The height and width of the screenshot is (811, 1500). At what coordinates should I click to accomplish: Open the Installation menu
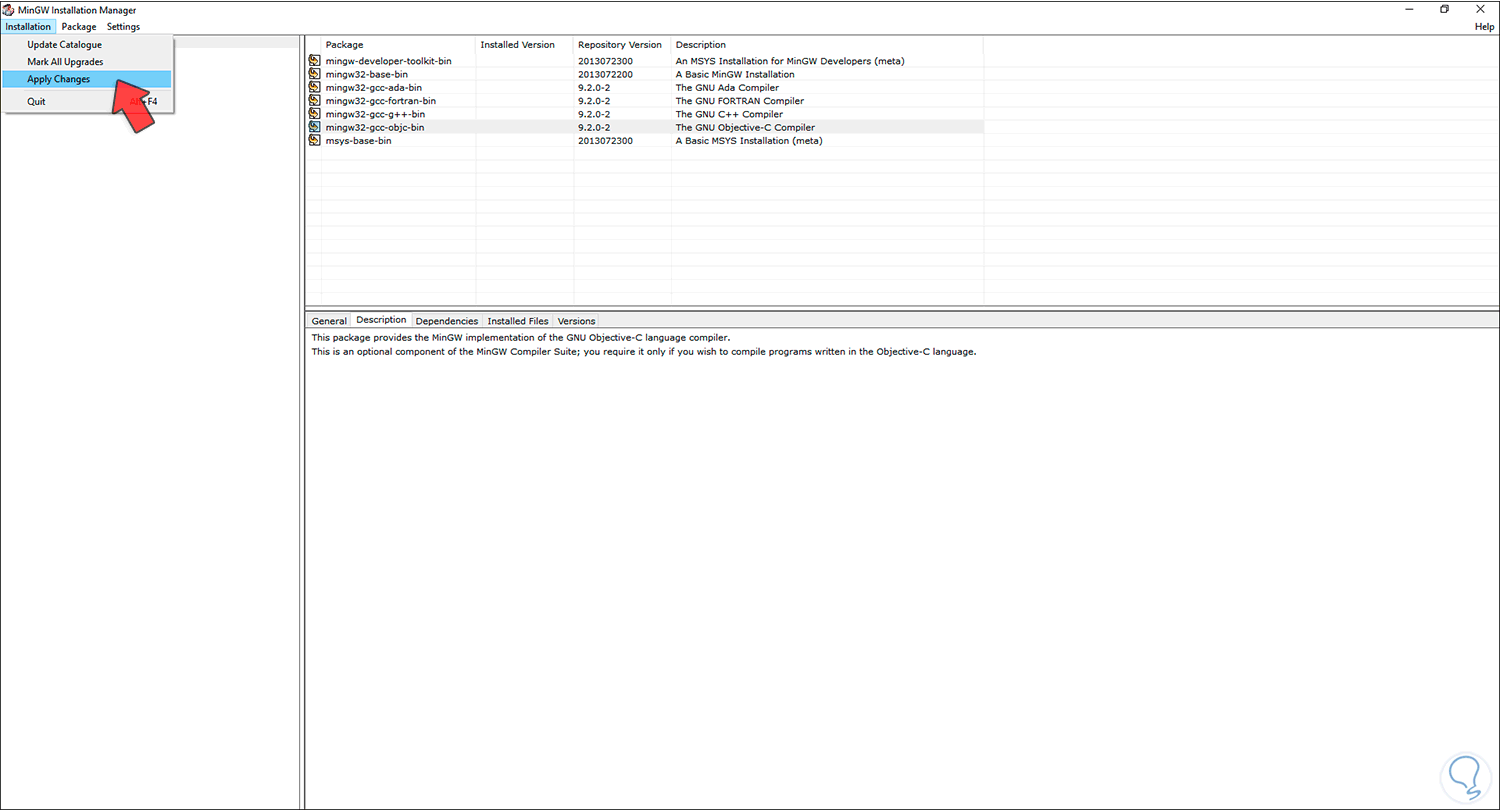tap(28, 26)
